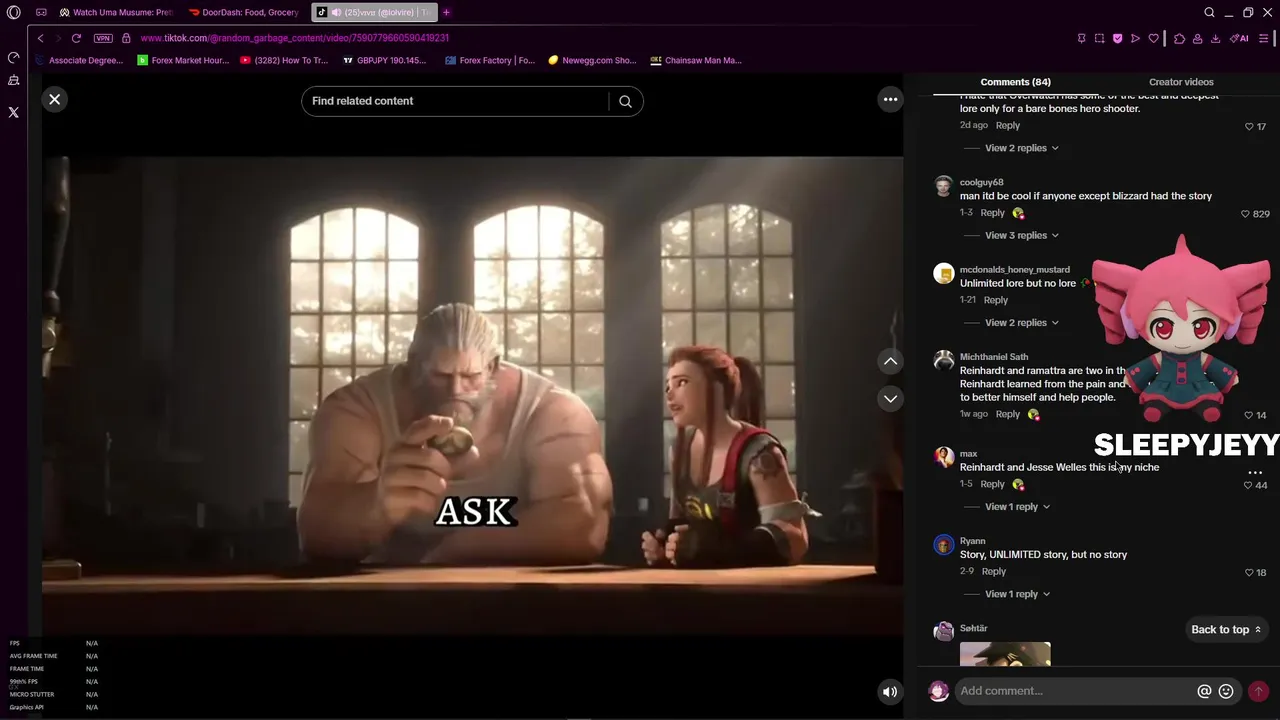Toggle the VPN badge in address bar
1280x720 pixels.
coord(103,38)
